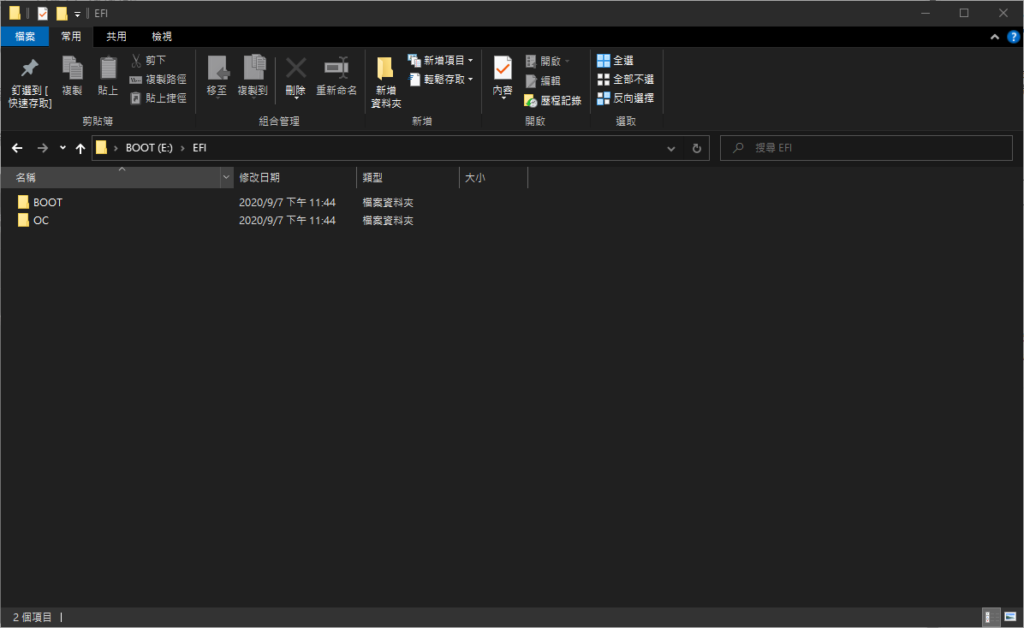Click the Rename (重新命名) icon
This screenshot has width=1024, height=628.
coord(336,70)
